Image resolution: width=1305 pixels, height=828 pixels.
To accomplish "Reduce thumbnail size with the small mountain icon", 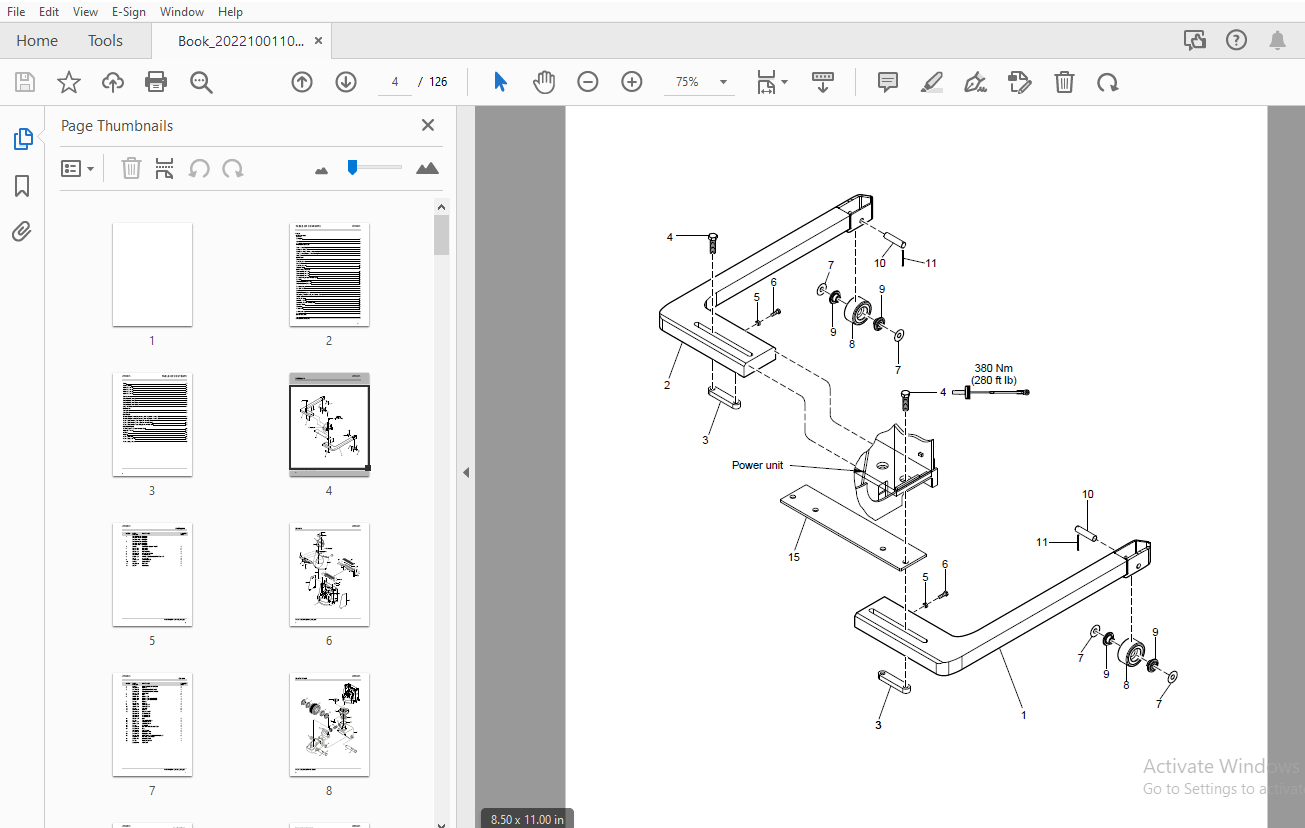I will (x=321, y=170).
